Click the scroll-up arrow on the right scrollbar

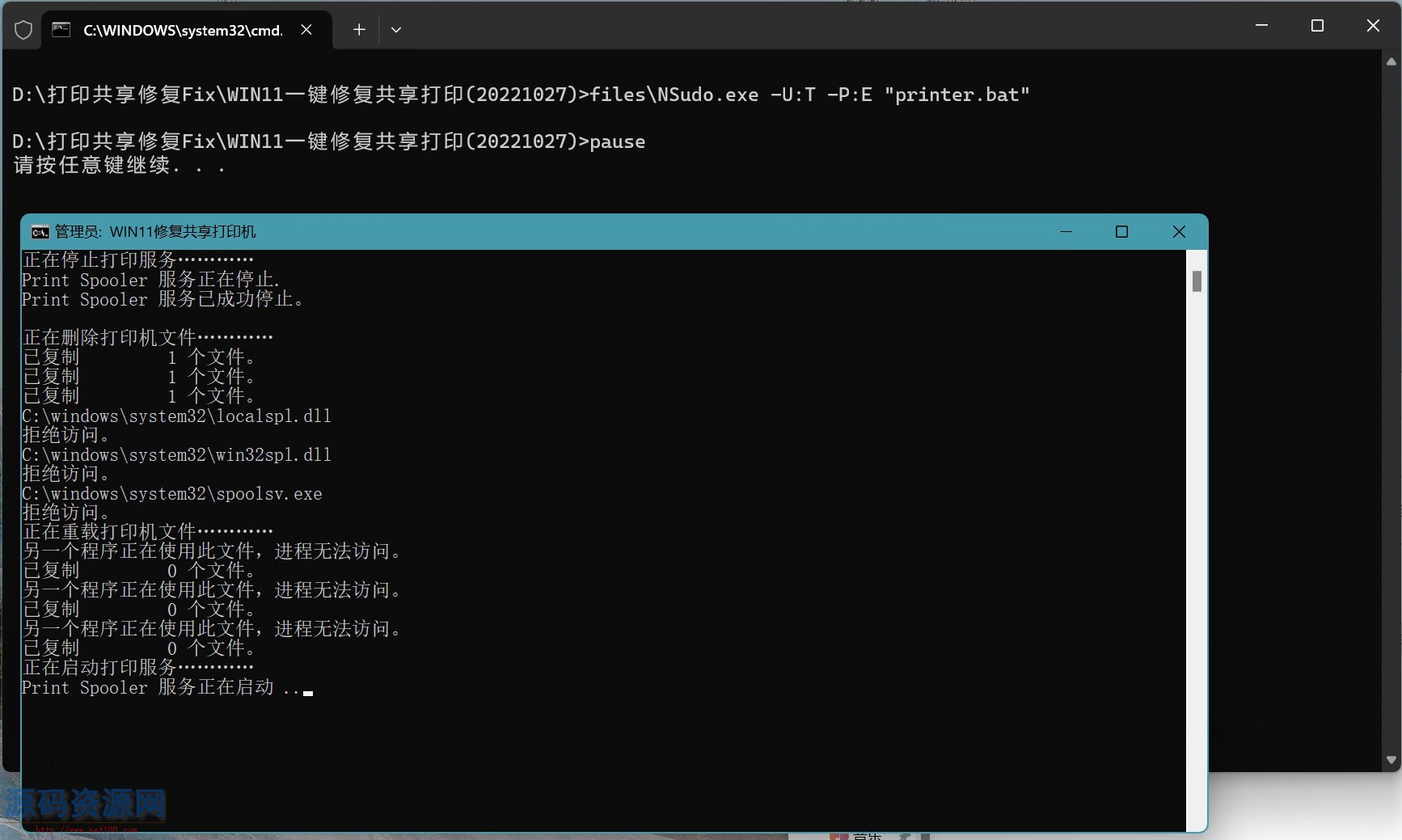tap(1391, 61)
